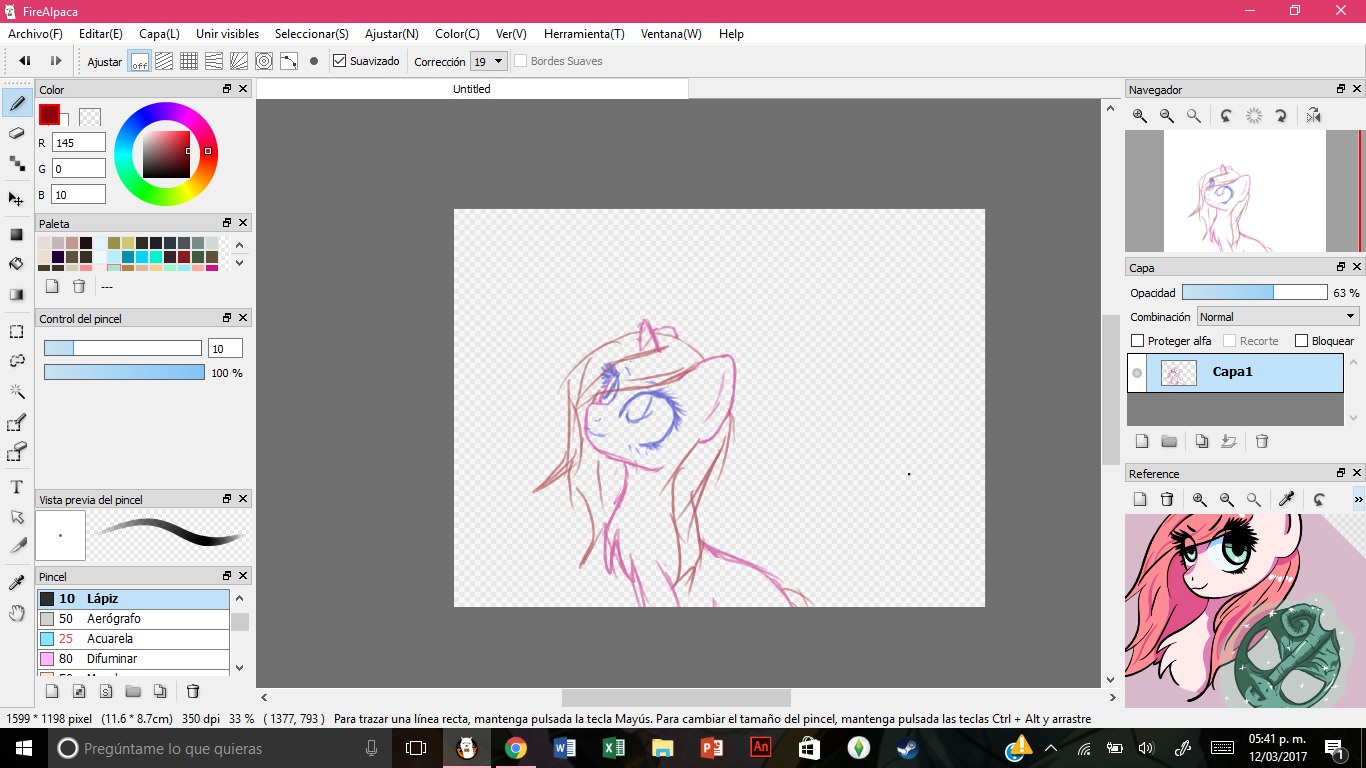Viewport: 1366px width, 768px height.
Task: Click the brush size value field
Action: point(225,348)
